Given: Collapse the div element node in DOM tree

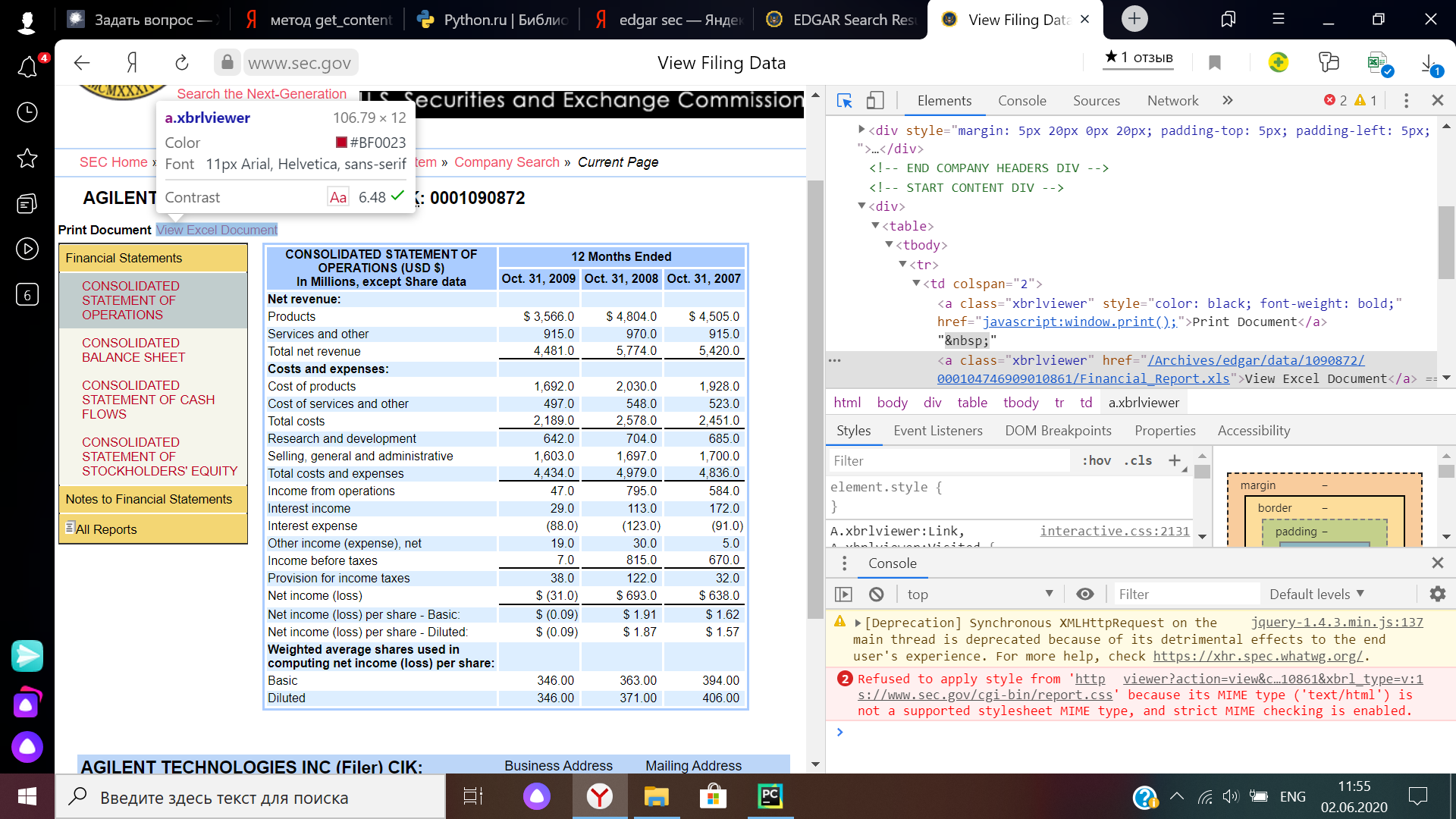Looking at the screenshot, I should [861, 206].
